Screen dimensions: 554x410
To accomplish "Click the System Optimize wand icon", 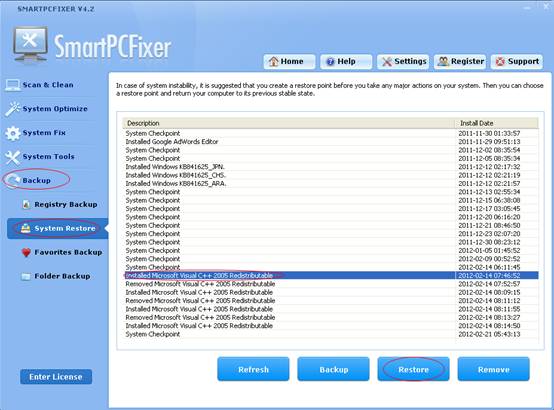I will point(13,109).
